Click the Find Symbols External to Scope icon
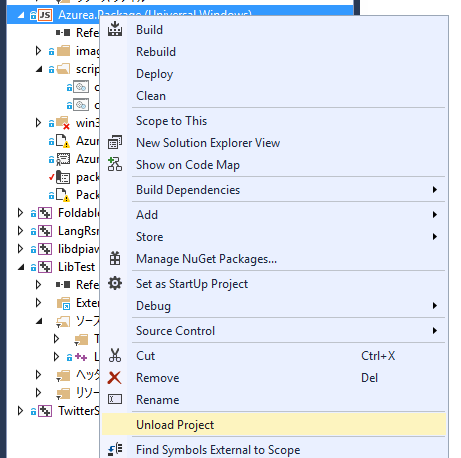 click(x=115, y=450)
